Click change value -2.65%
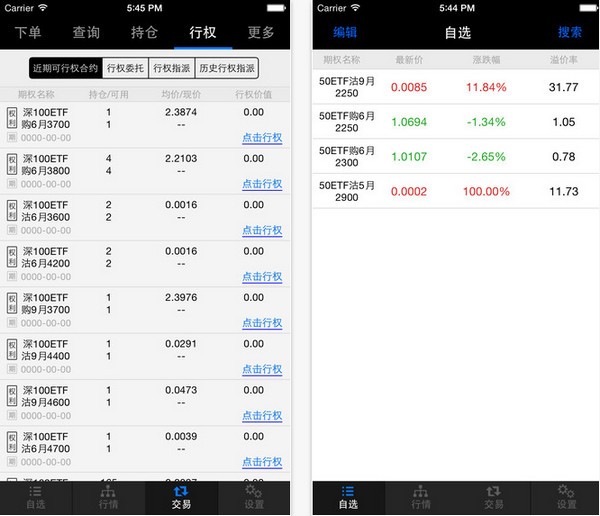This screenshot has width=600, height=516. (486, 157)
